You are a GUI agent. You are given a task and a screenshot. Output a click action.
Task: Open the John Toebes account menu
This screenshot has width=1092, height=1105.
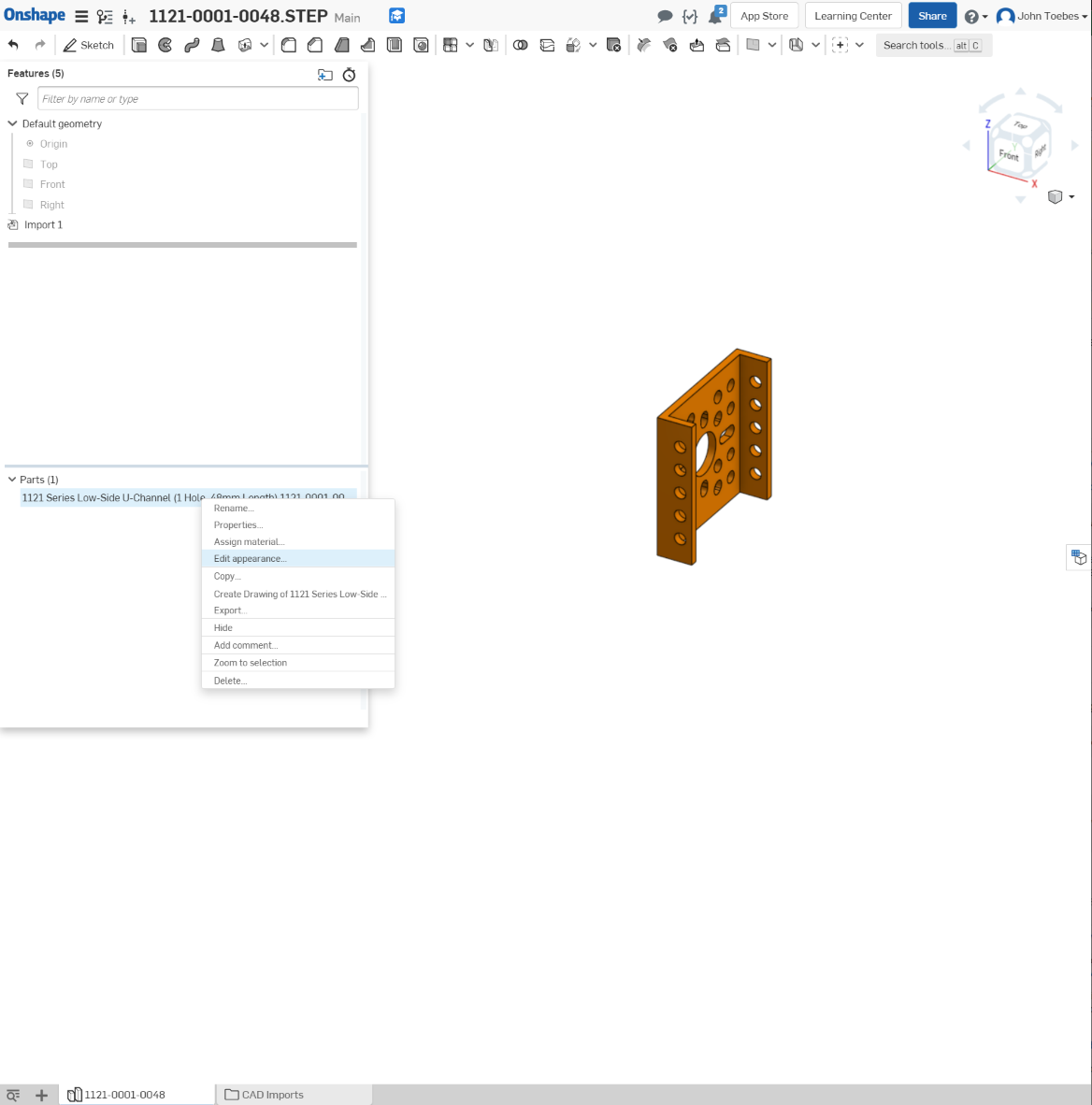tap(1042, 16)
